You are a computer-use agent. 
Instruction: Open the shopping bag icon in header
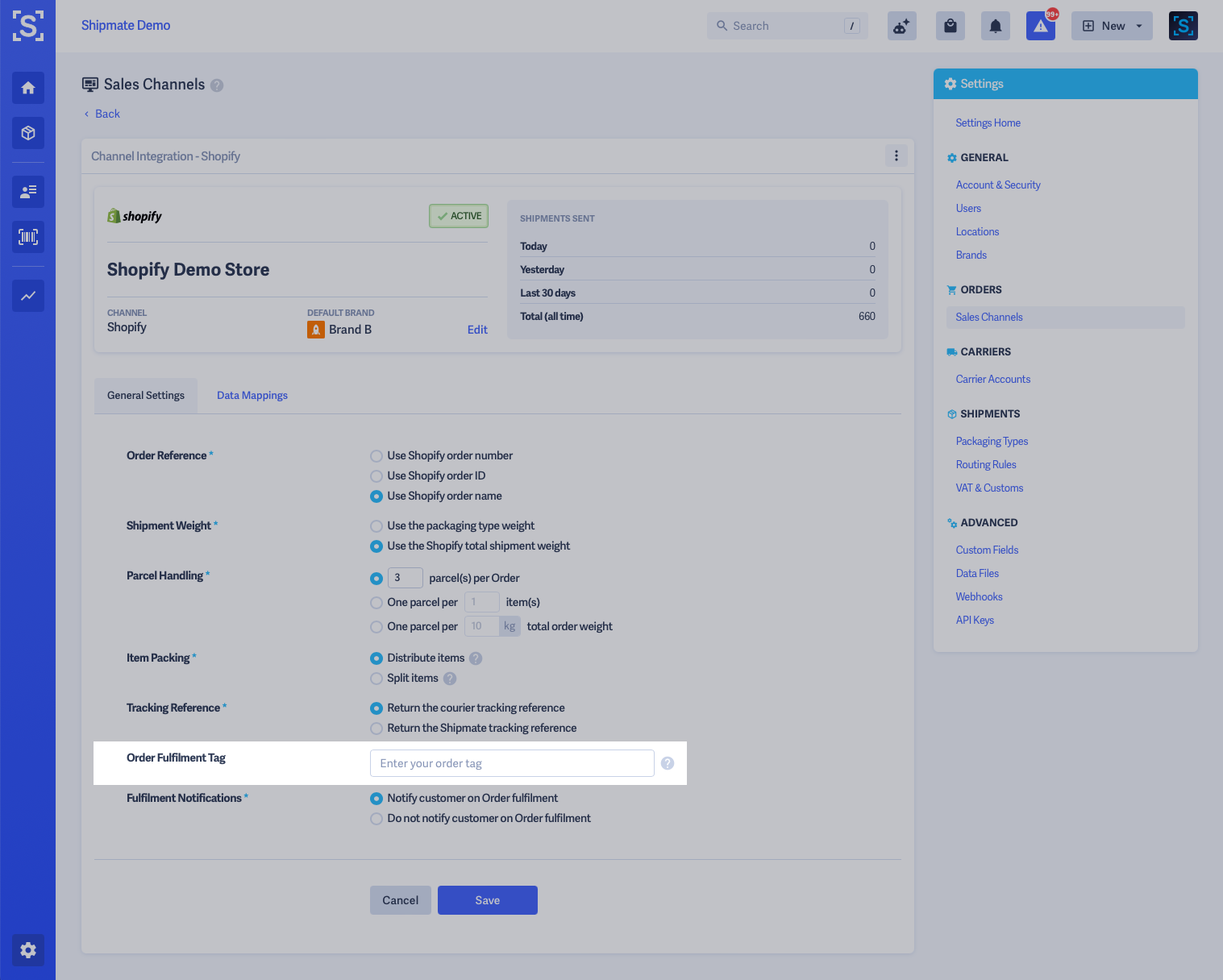click(x=950, y=25)
